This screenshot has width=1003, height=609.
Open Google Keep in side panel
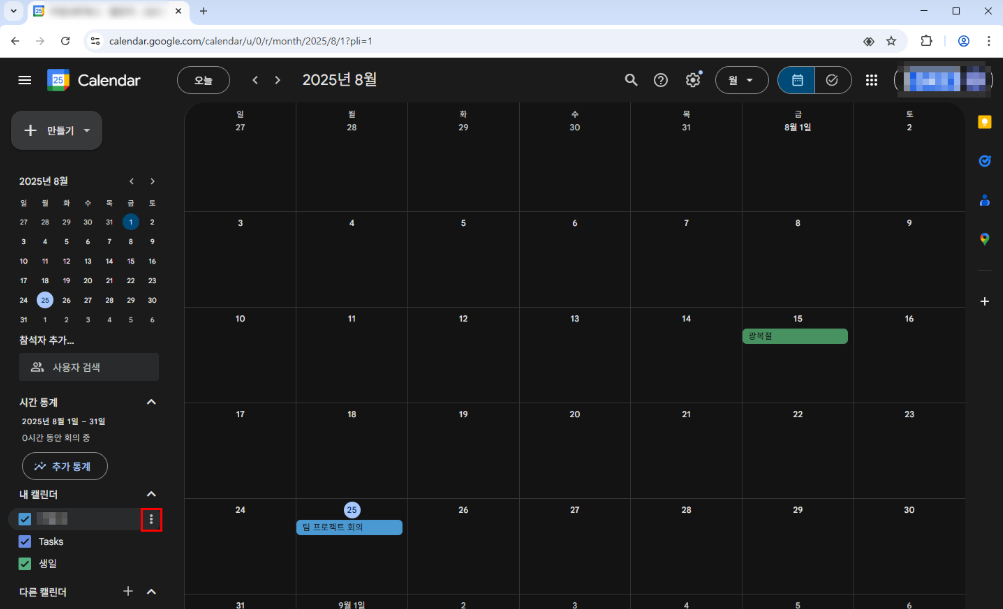pos(984,122)
